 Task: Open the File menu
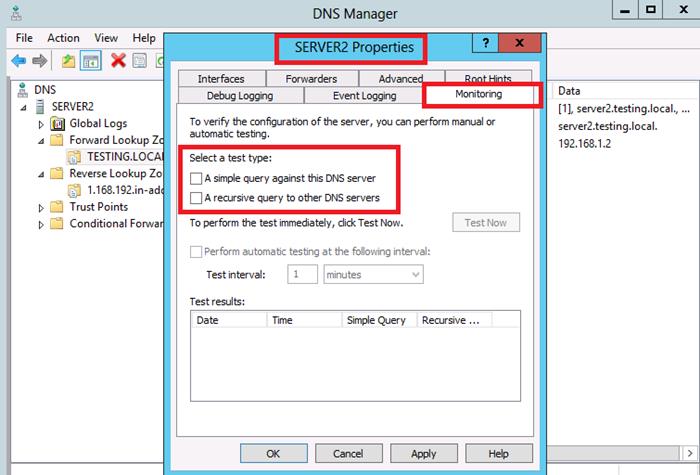(24, 38)
